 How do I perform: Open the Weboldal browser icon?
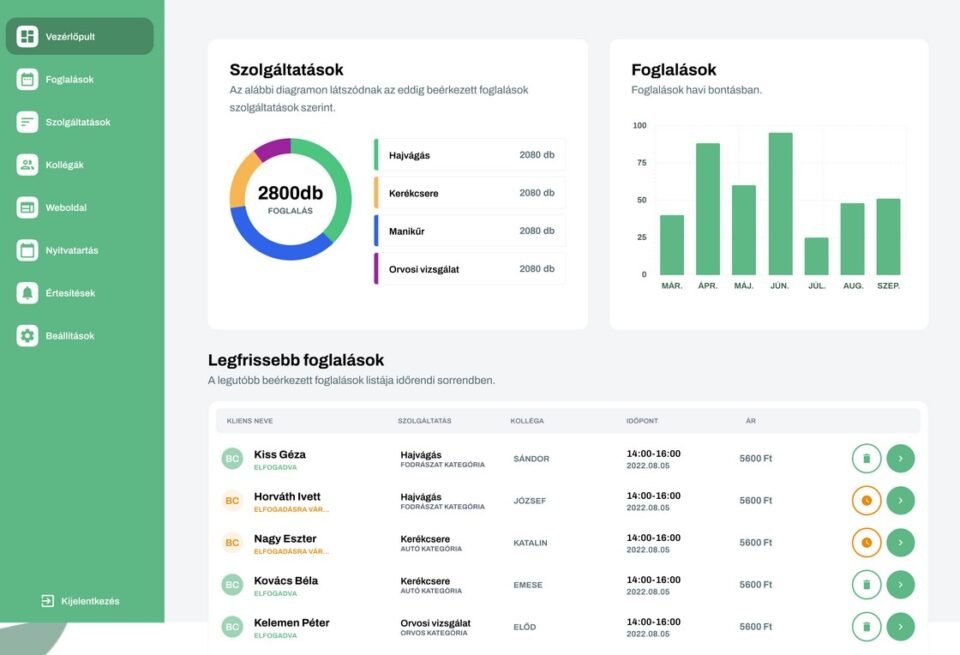coord(27,208)
